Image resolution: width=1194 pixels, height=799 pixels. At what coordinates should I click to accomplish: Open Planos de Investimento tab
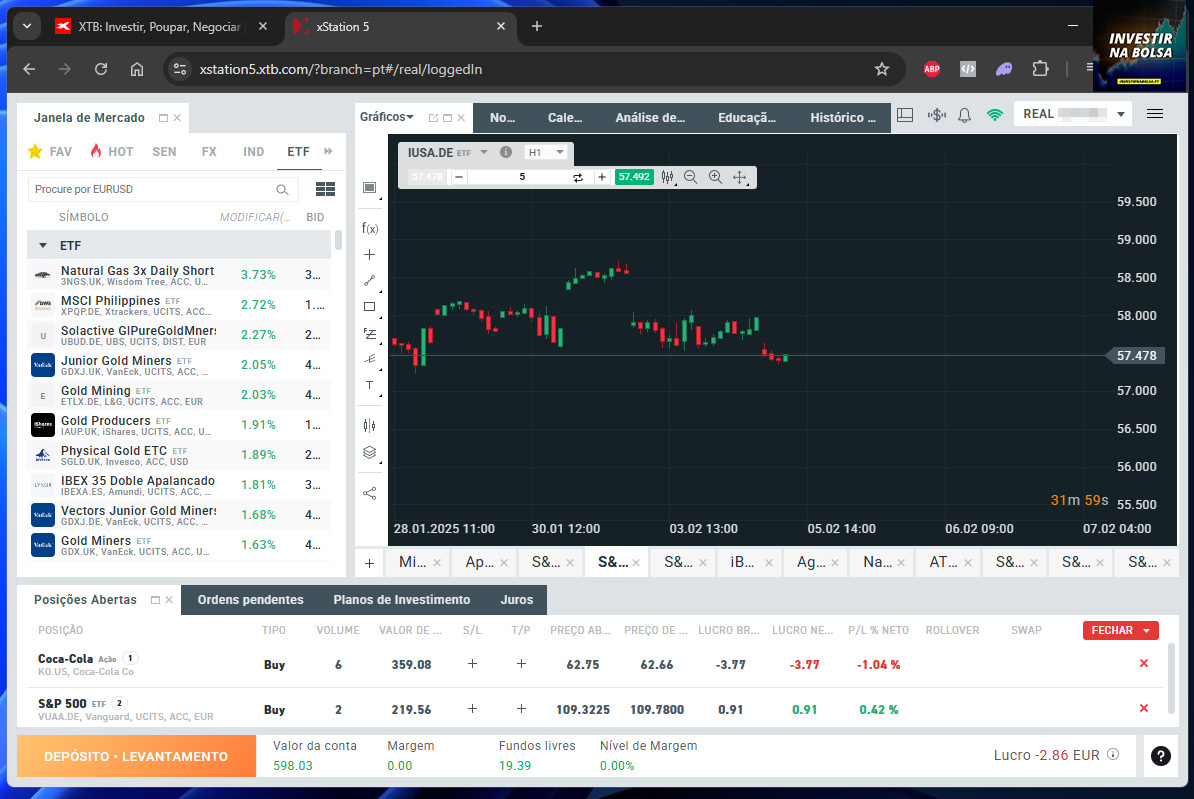tap(401, 599)
